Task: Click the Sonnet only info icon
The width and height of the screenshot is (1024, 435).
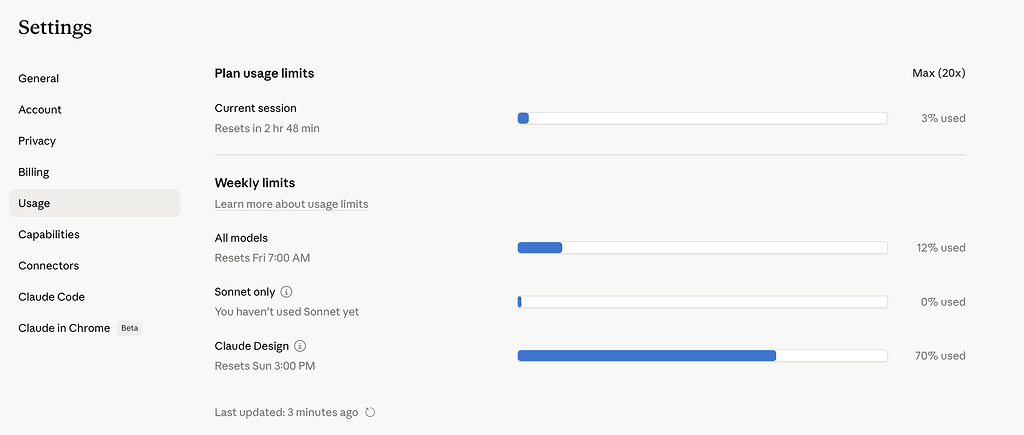Action: pos(286,292)
